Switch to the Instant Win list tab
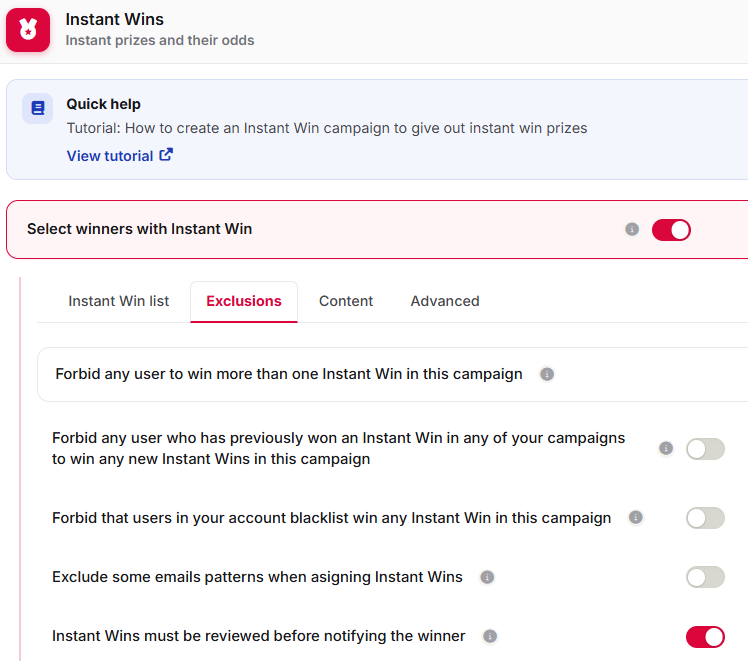 click(x=118, y=301)
